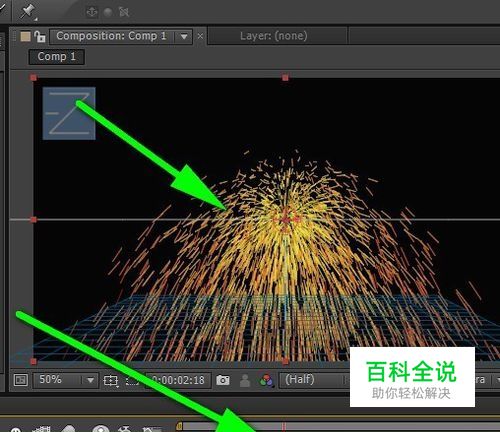Click the Show Snapshot person icon

245,380
